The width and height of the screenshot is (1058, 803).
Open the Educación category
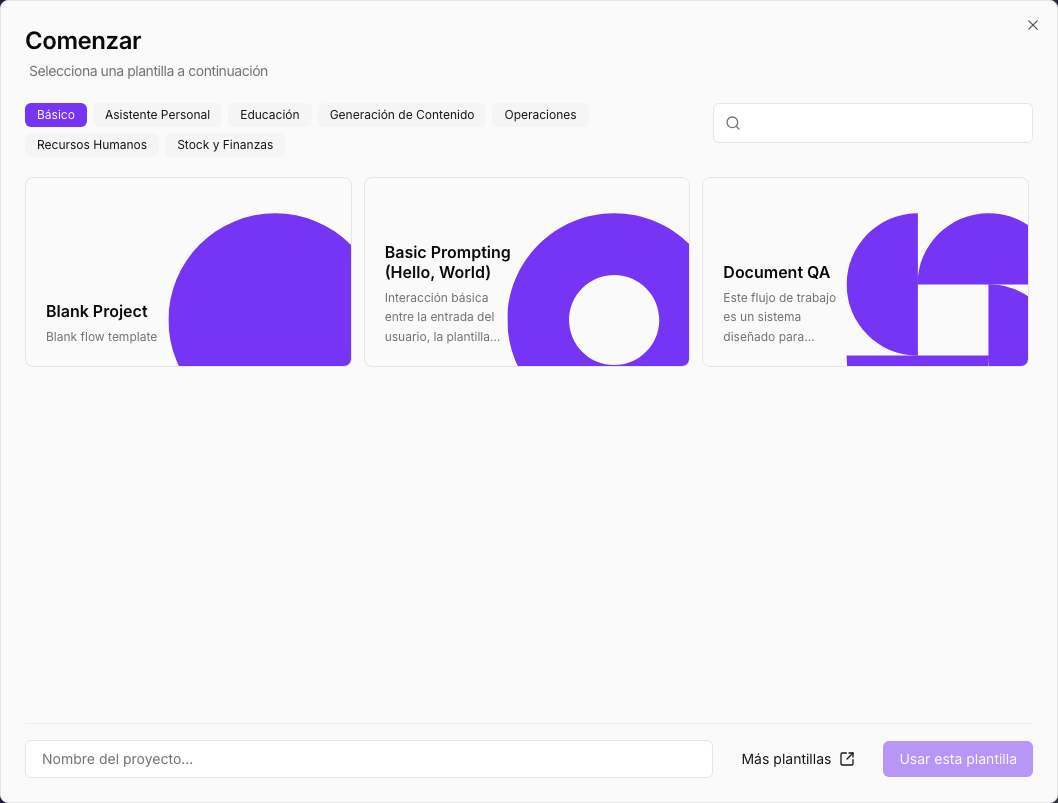[x=270, y=115]
